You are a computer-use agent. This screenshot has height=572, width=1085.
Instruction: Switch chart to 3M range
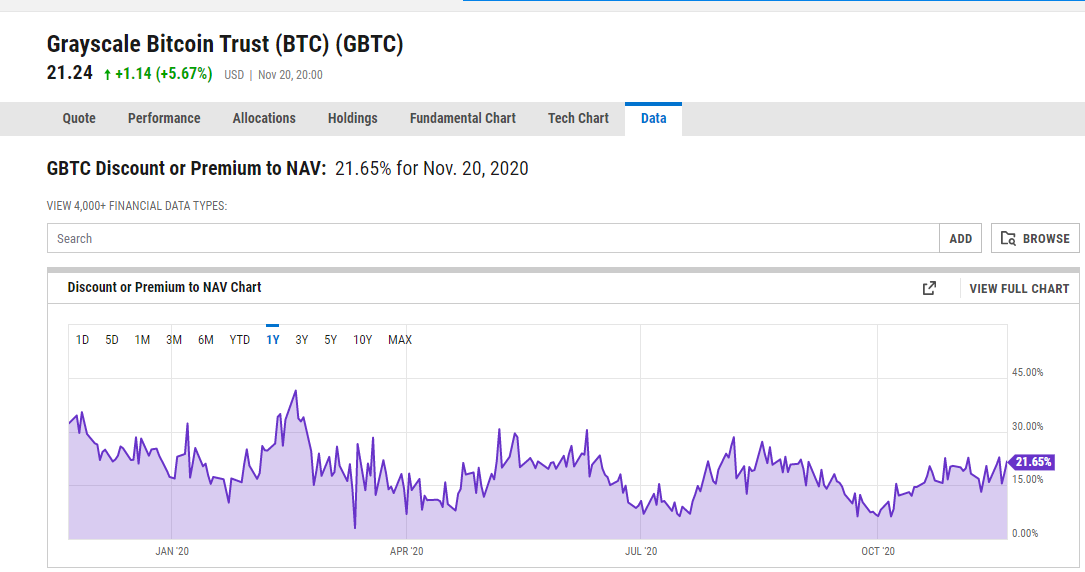(x=174, y=340)
